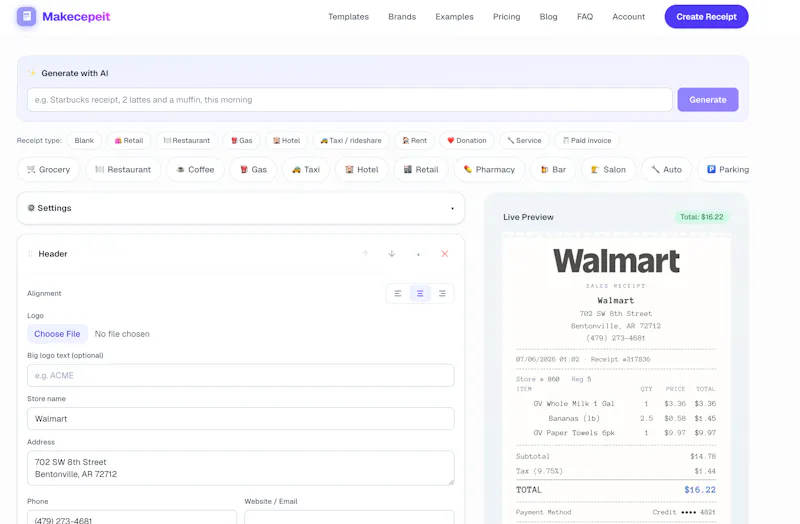Image resolution: width=800 pixels, height=524 pixels.
Task: Click the Total: $16.22 badge
Action: 702,217
